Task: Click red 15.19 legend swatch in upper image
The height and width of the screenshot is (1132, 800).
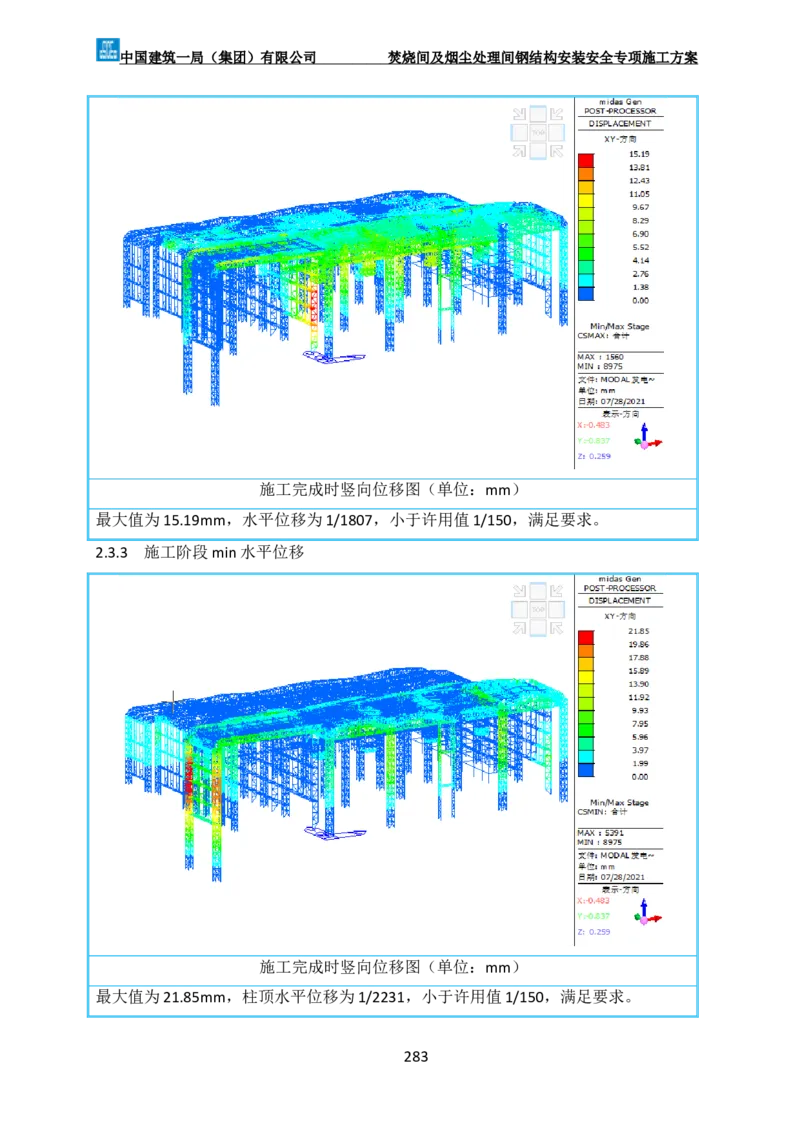Action: coord(586,161)
